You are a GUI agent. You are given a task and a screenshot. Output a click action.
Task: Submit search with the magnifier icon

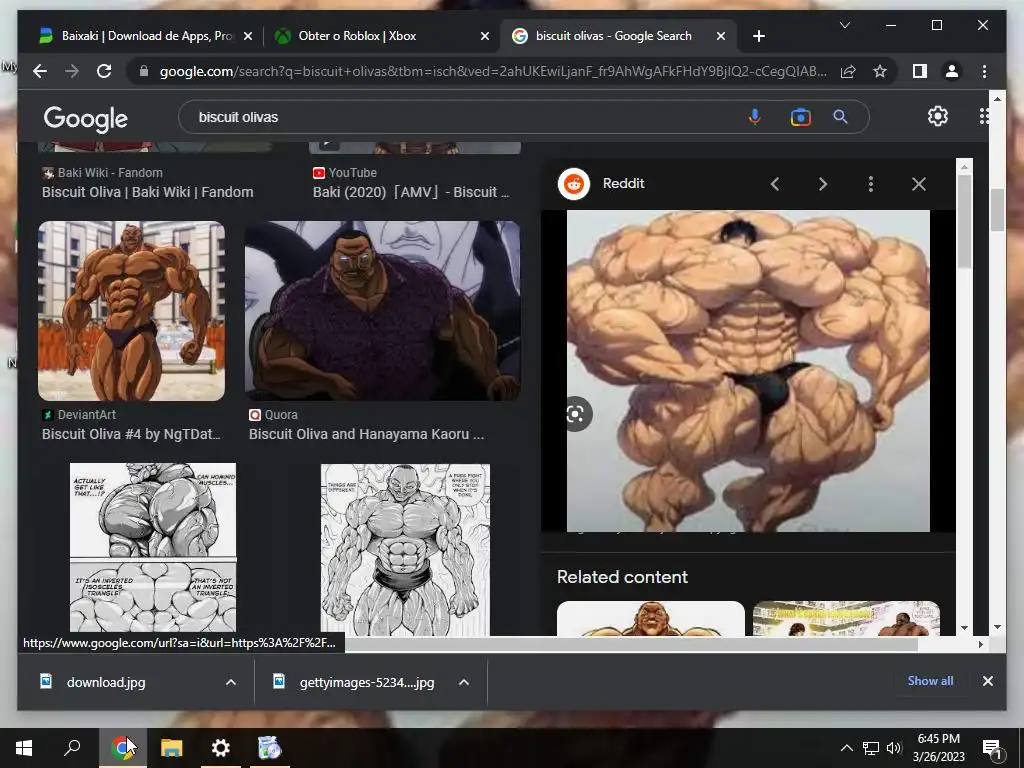point(840,117)
